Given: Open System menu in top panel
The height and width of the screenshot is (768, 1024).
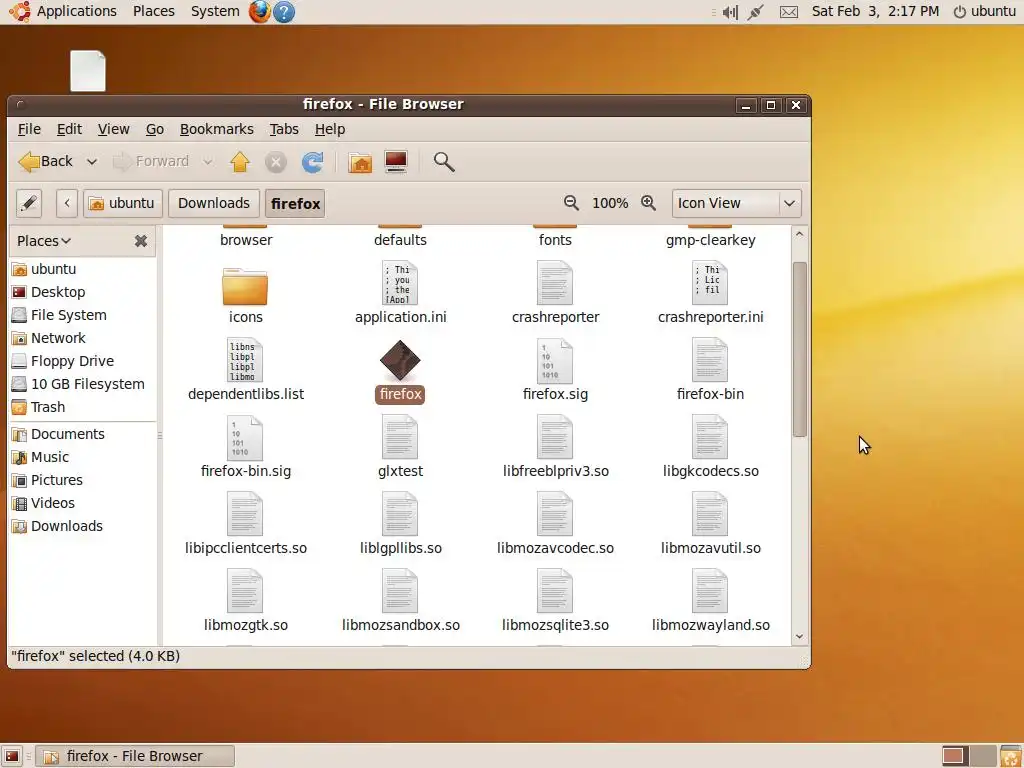Looking at the screenshot, I should pos(215,11).
